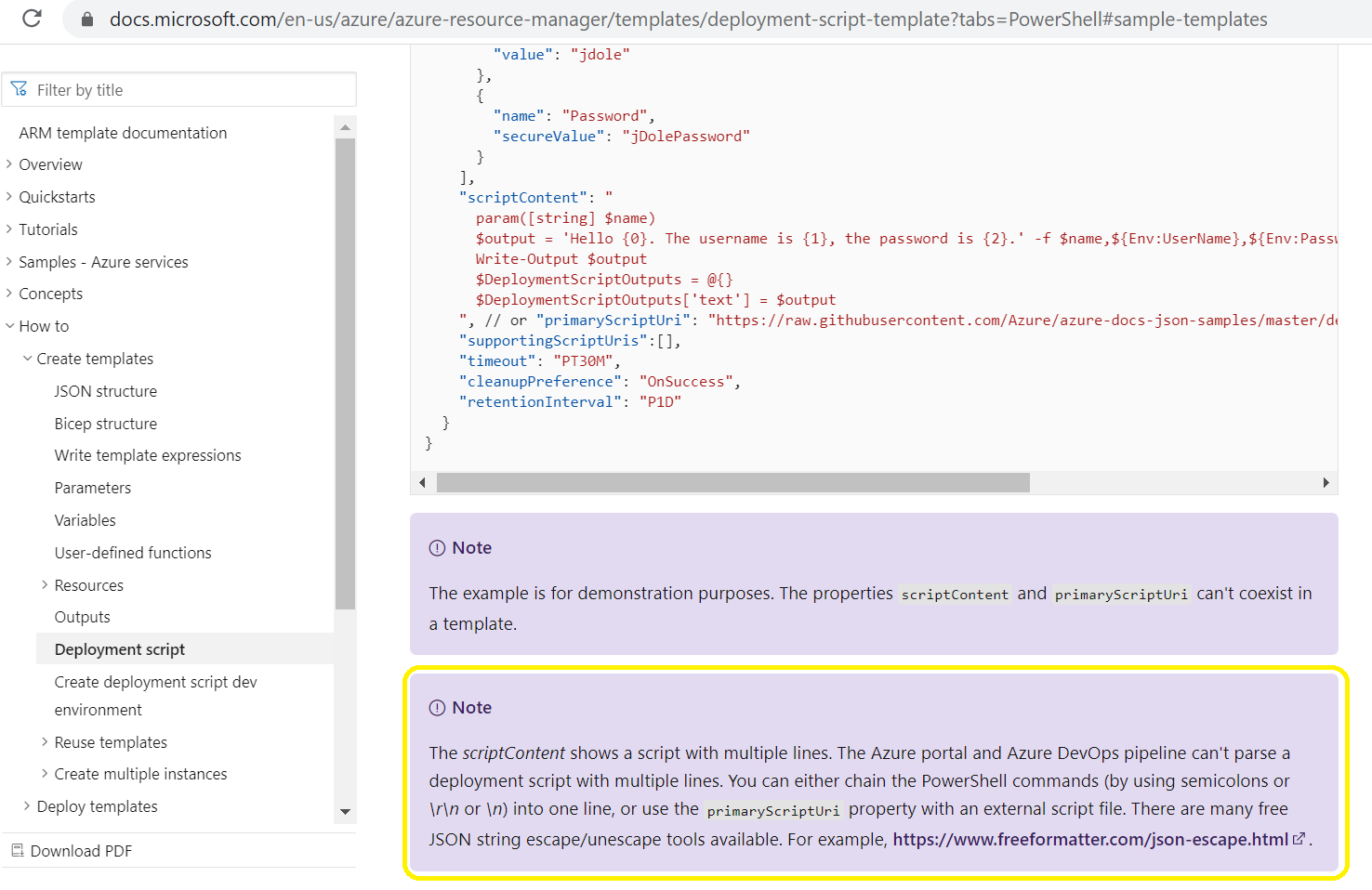Click the "jdole" value in code
The height and width of the screenshot is (890, 1372).
tap(600, 55)
